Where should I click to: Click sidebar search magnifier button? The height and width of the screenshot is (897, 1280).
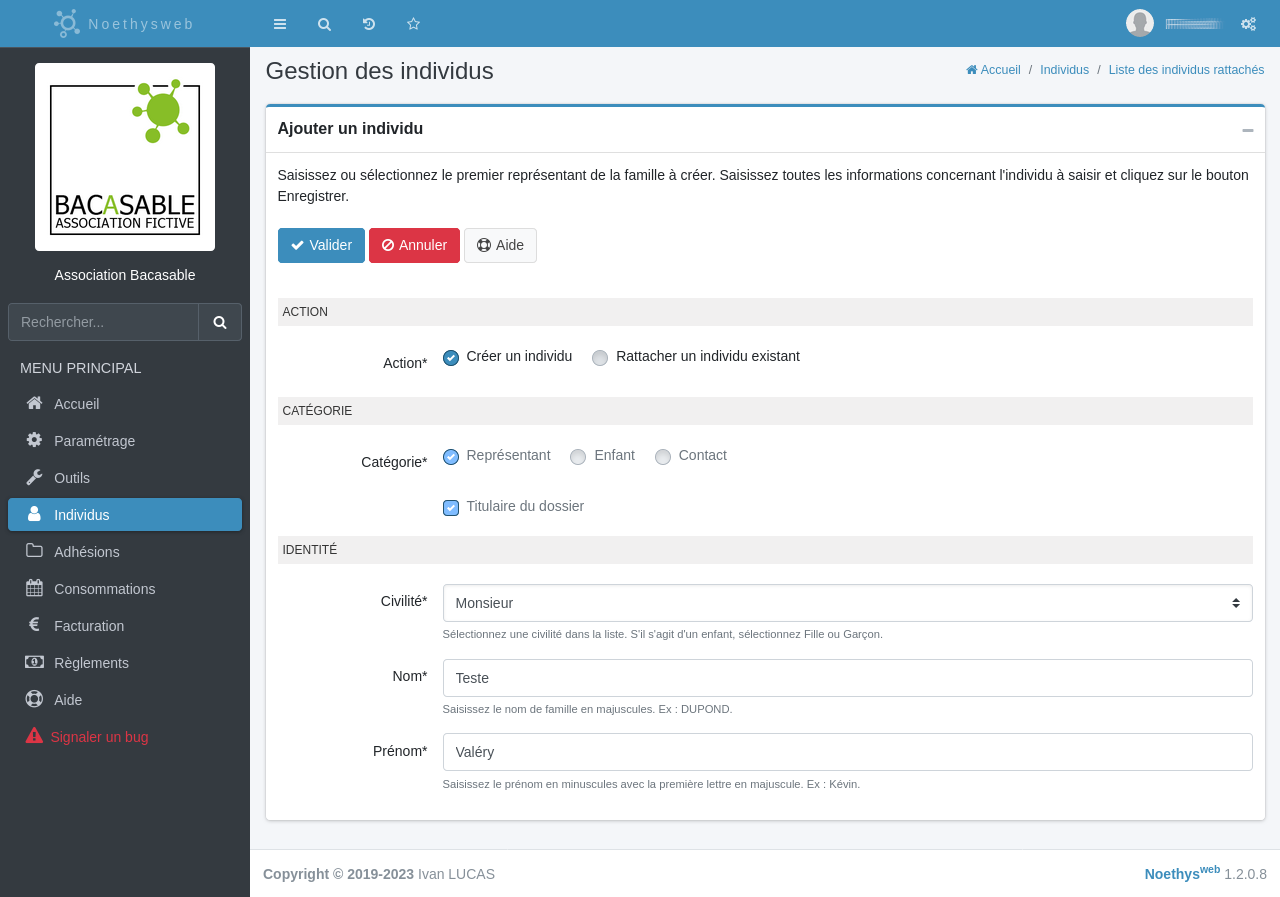pyautogui.click(x=220, y=322)
